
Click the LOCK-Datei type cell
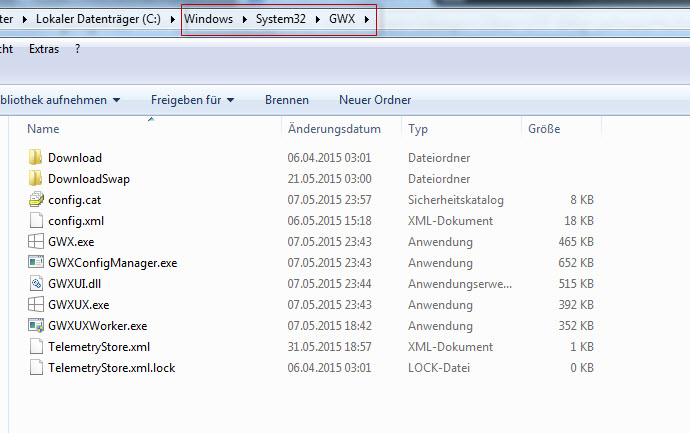click(439, 367)
